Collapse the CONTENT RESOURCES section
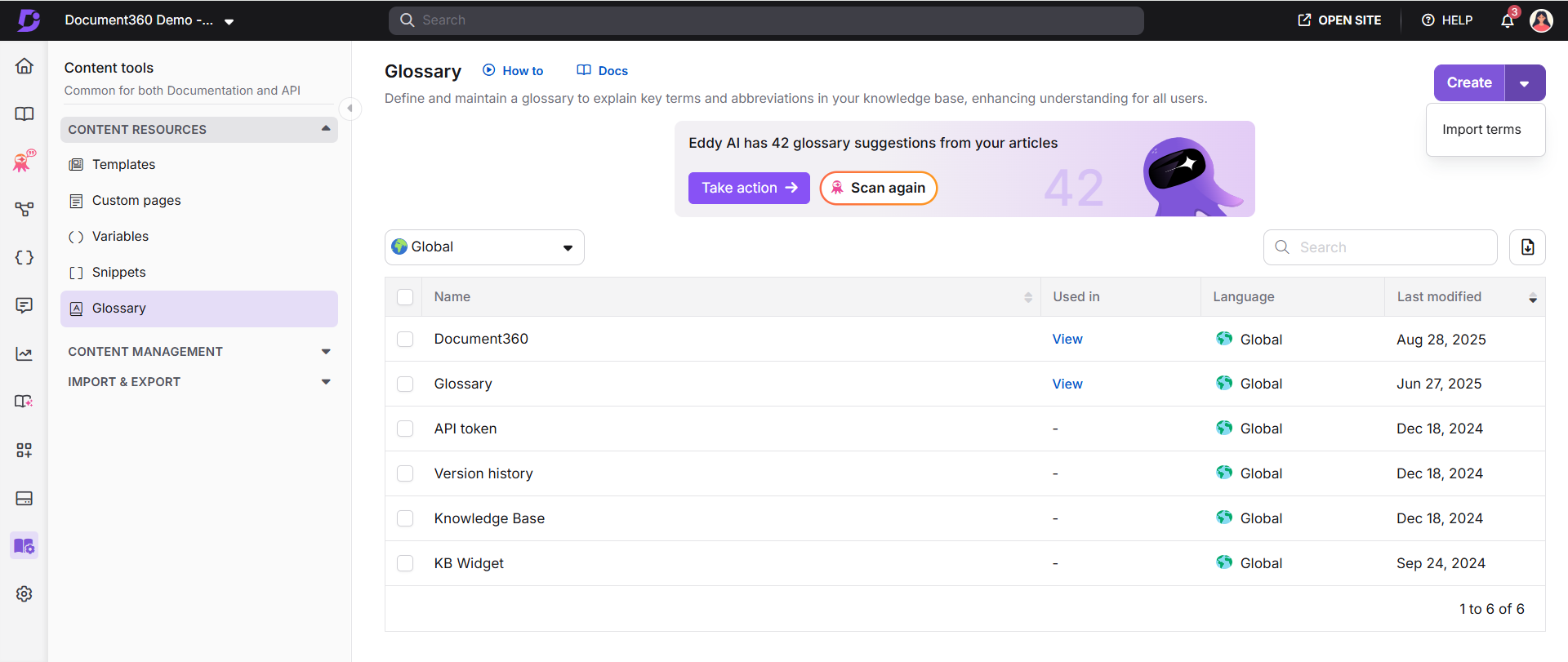The height and width of the screenshot is (662, 1568). [x=199, y=130]
